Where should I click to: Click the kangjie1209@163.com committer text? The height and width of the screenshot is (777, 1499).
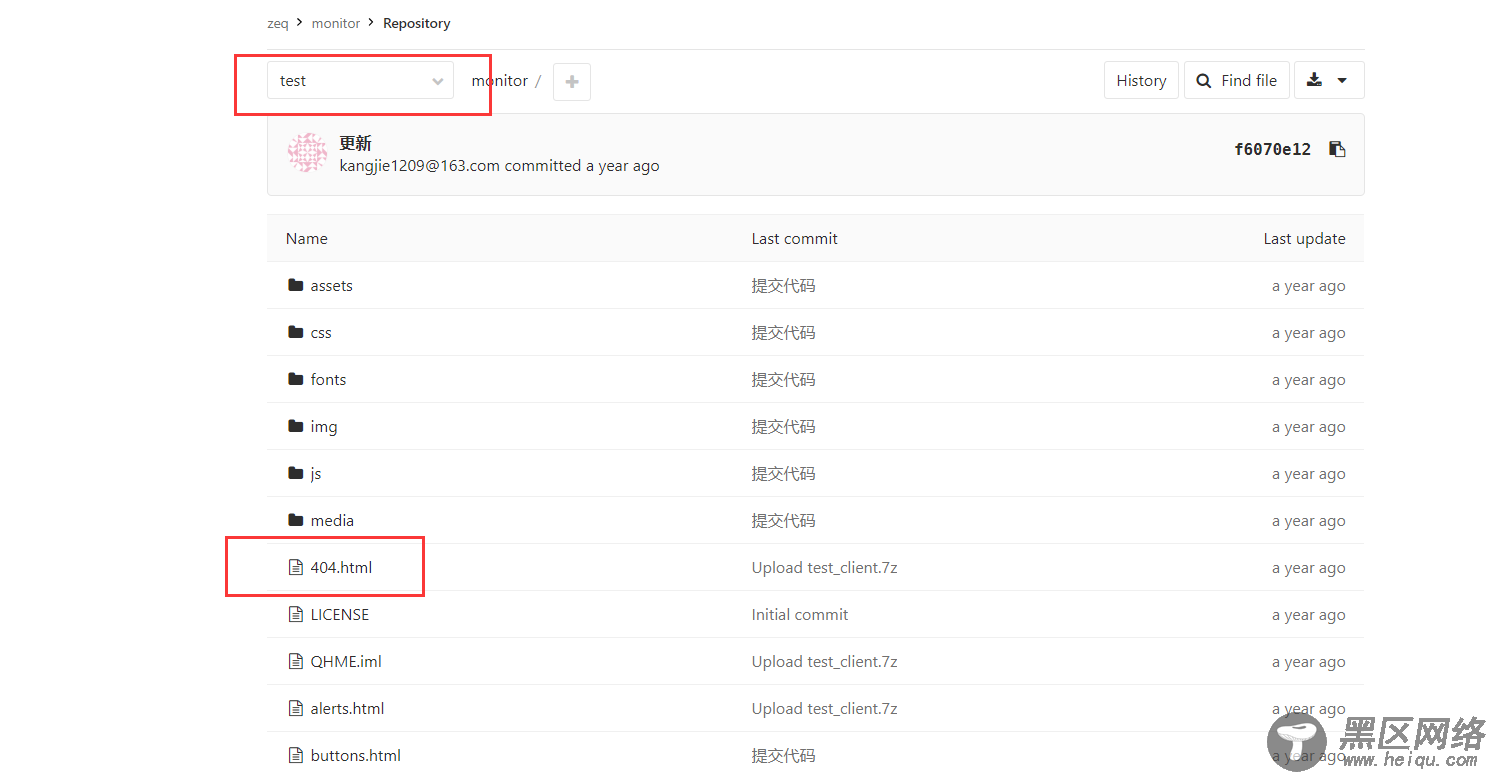[419, 166]
